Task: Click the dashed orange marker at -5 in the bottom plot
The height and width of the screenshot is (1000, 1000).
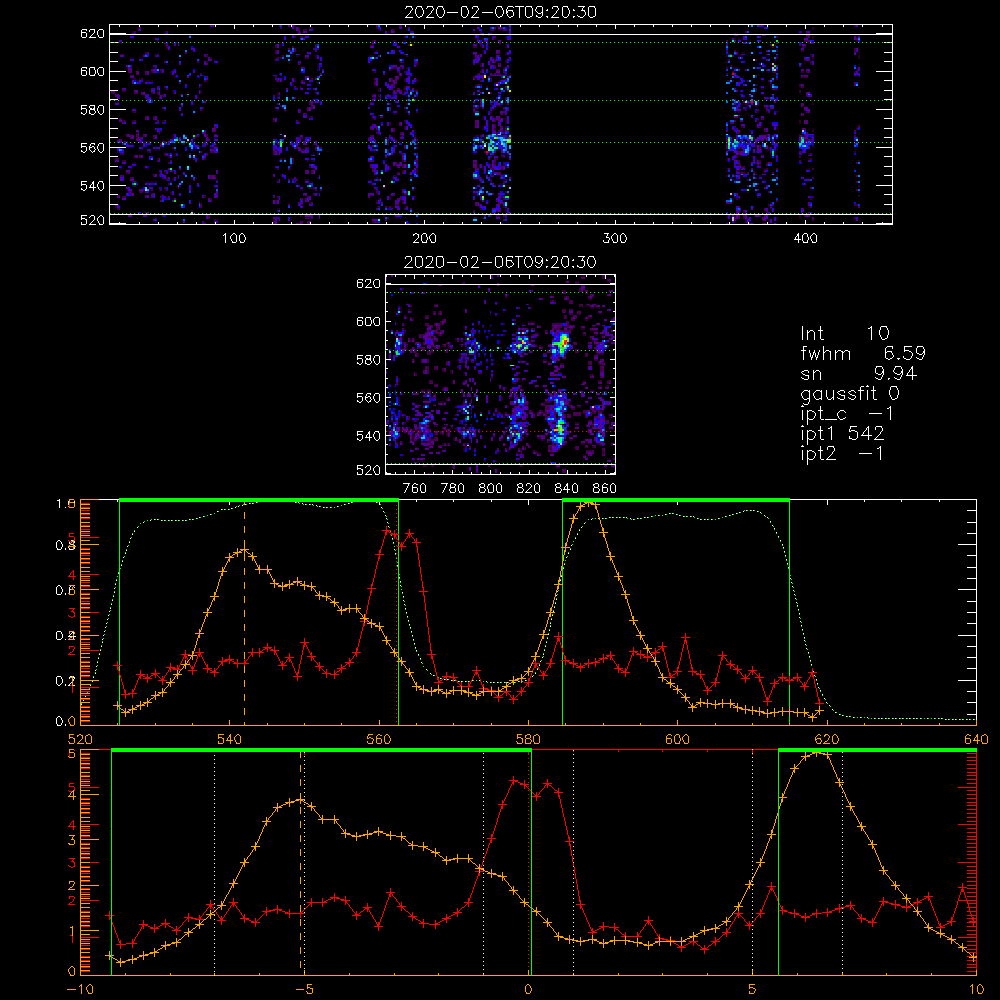Action: point(300,861)
